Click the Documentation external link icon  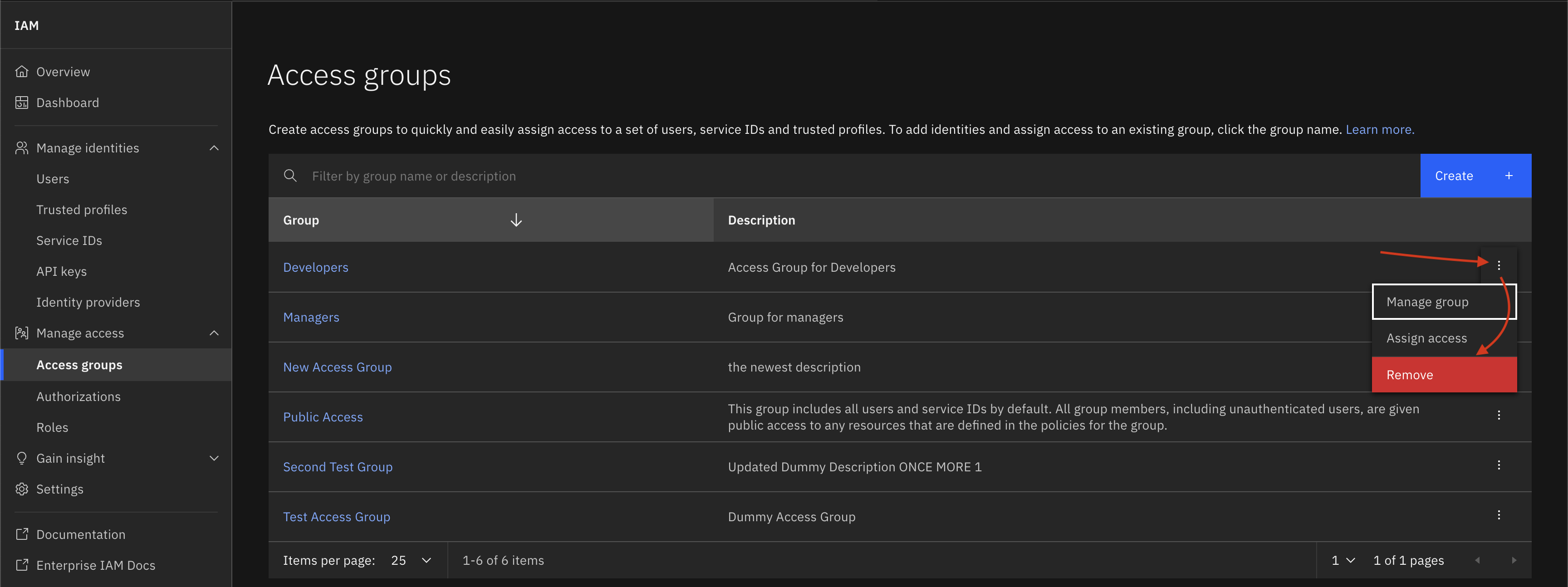pos(22,534)
